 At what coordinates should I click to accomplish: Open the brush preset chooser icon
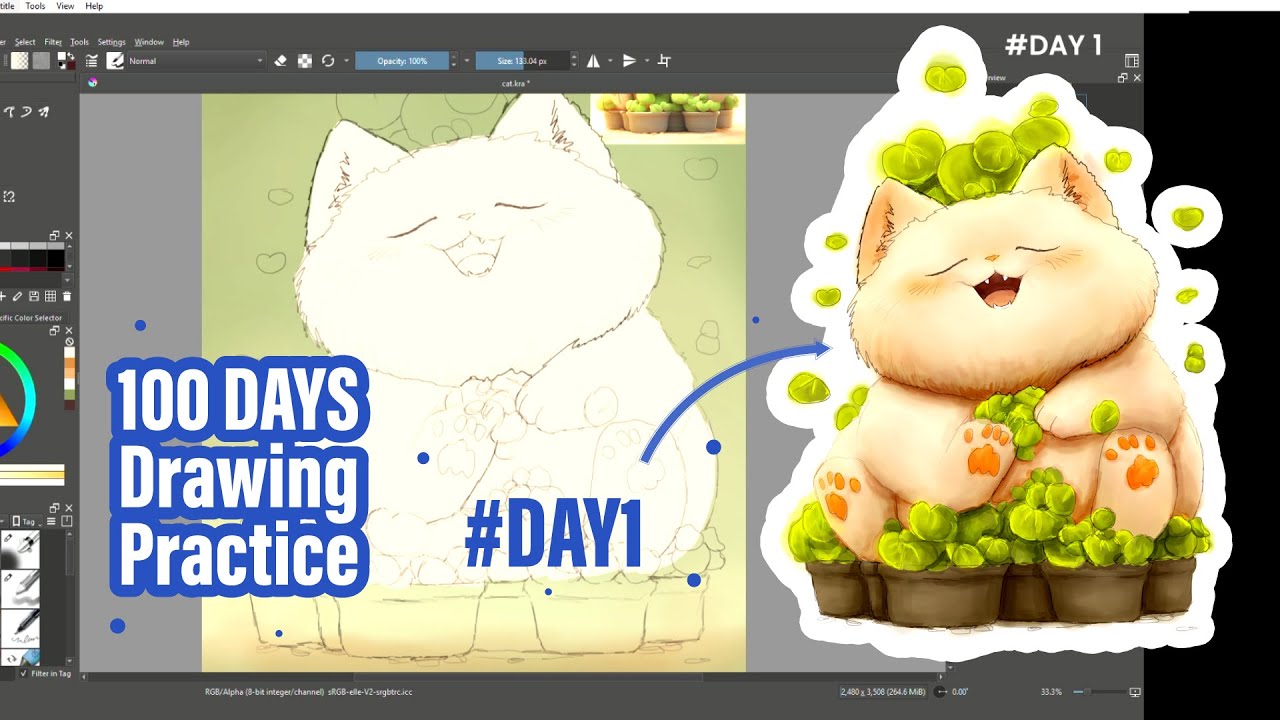coord(115,61)
